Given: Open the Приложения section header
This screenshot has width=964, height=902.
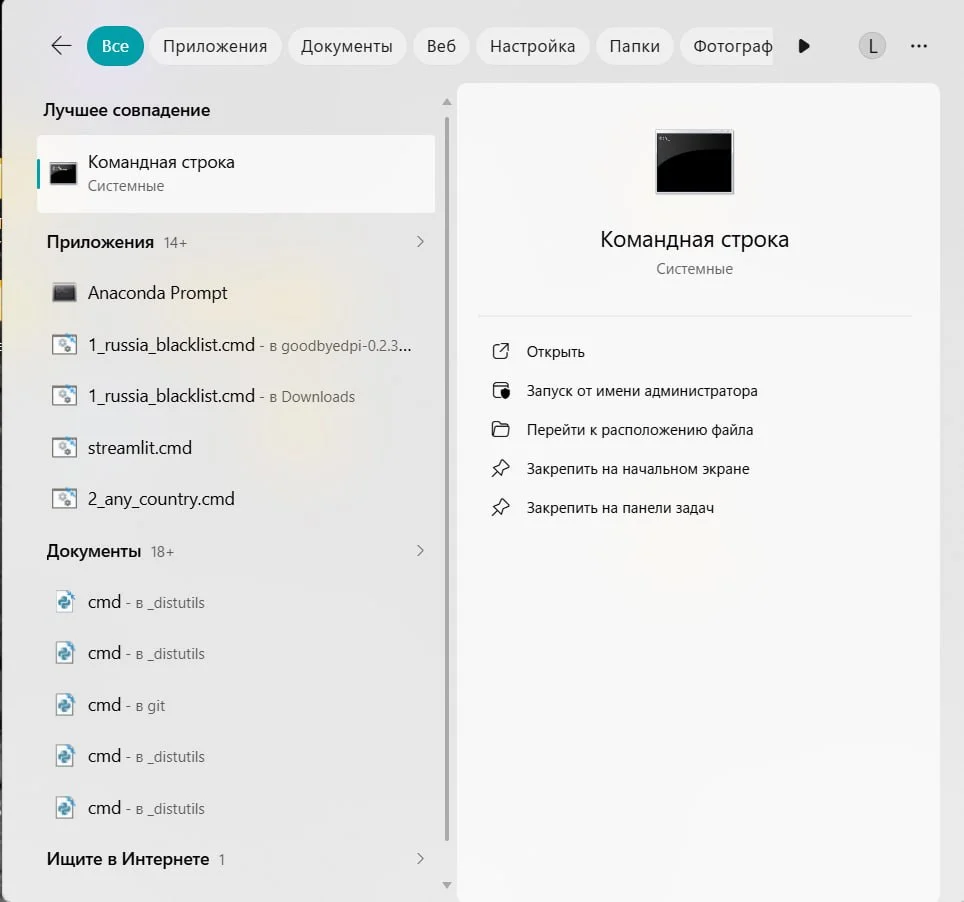Looking at the screenshot, I should tap(100, 242).
